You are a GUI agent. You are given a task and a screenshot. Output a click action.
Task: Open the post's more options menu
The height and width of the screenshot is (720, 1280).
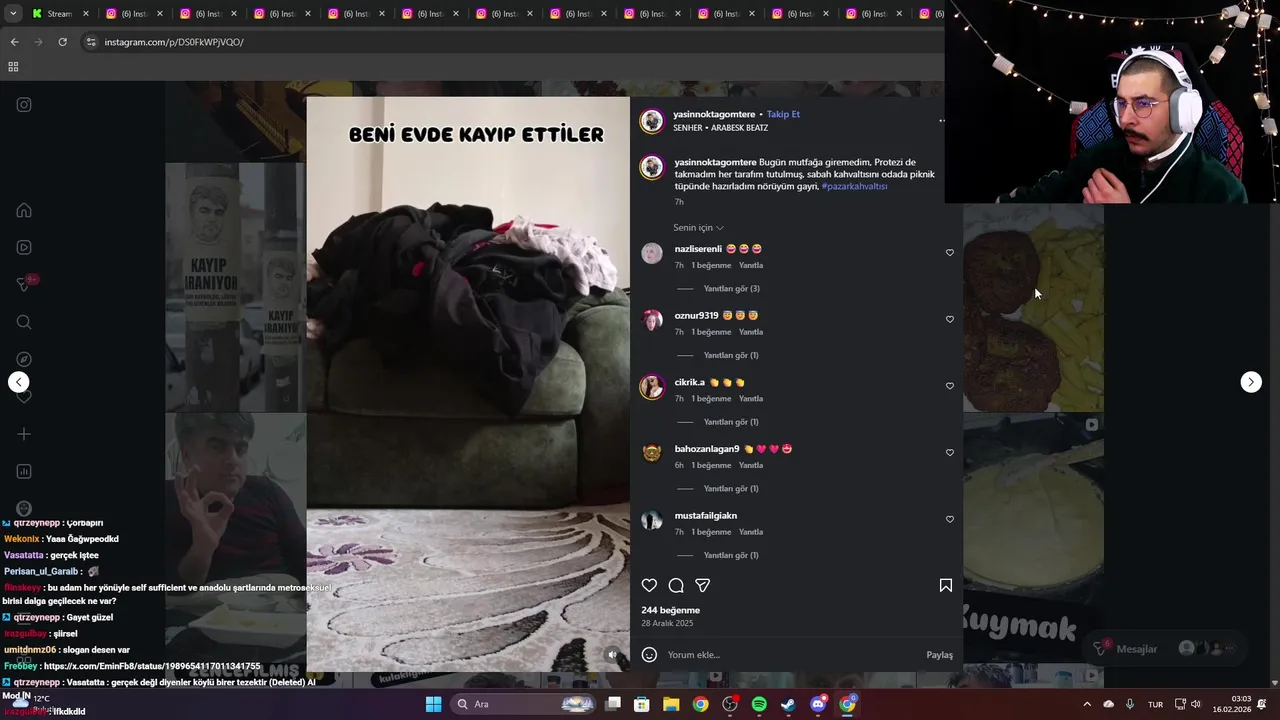941,121
